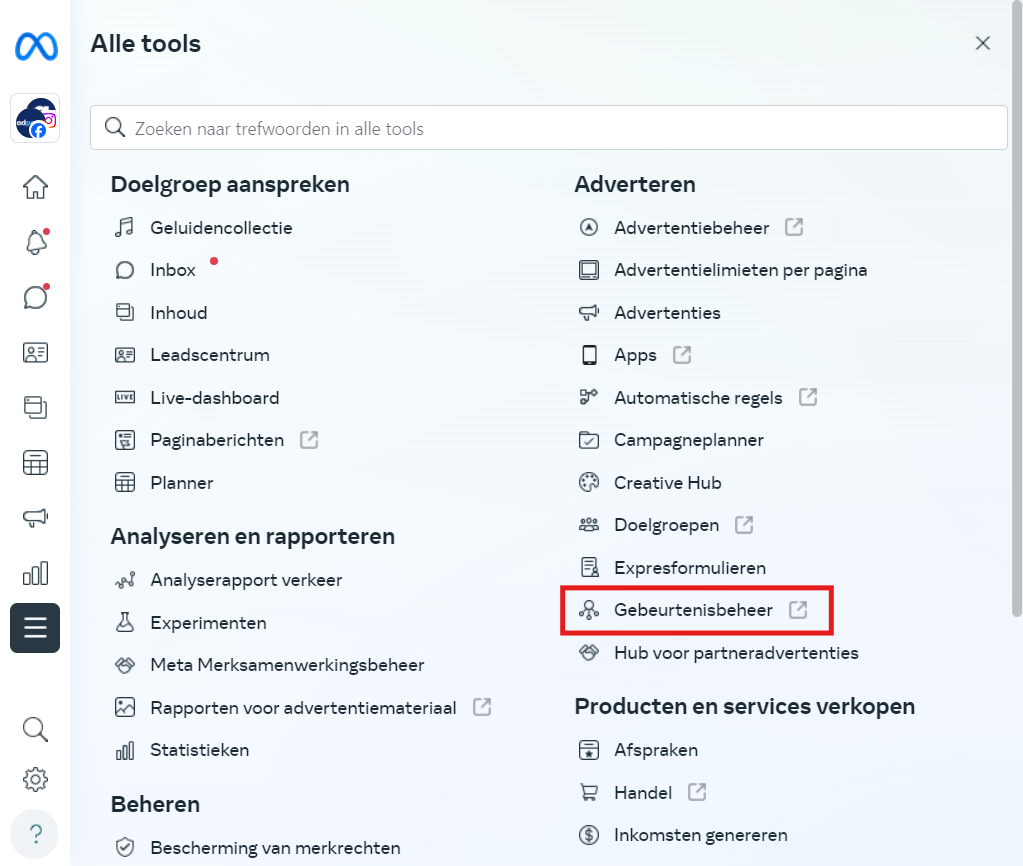Click the flask icon beside Experimenten
Image resolution: width=1023 pixels, height=866 pixels.
click(x=125, y=622)
